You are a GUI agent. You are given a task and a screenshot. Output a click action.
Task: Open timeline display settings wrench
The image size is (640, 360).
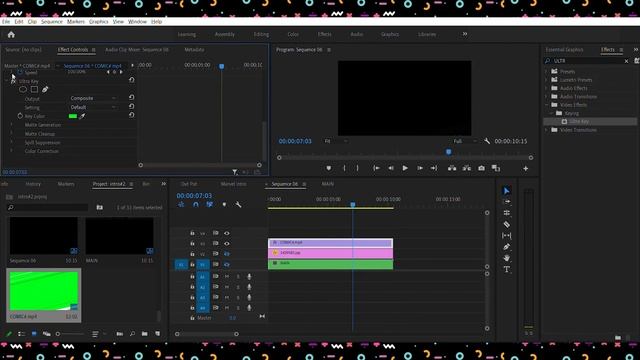pyautogui.click(x=238, y=204)
